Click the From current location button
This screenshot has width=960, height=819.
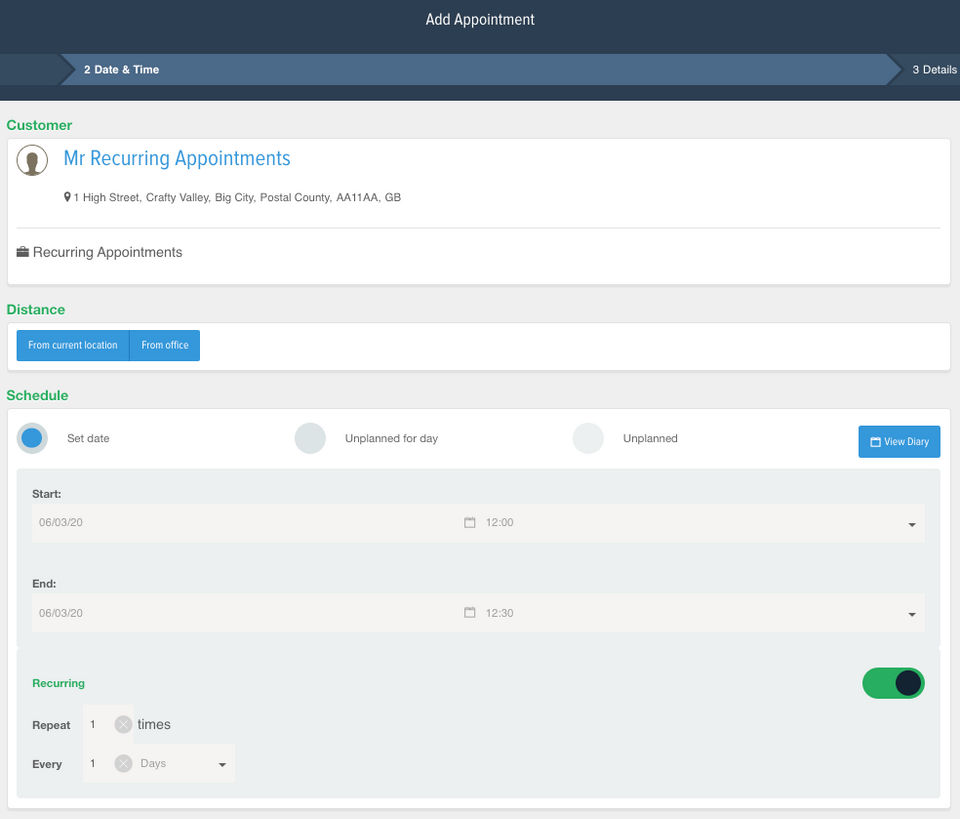point(73,345)
